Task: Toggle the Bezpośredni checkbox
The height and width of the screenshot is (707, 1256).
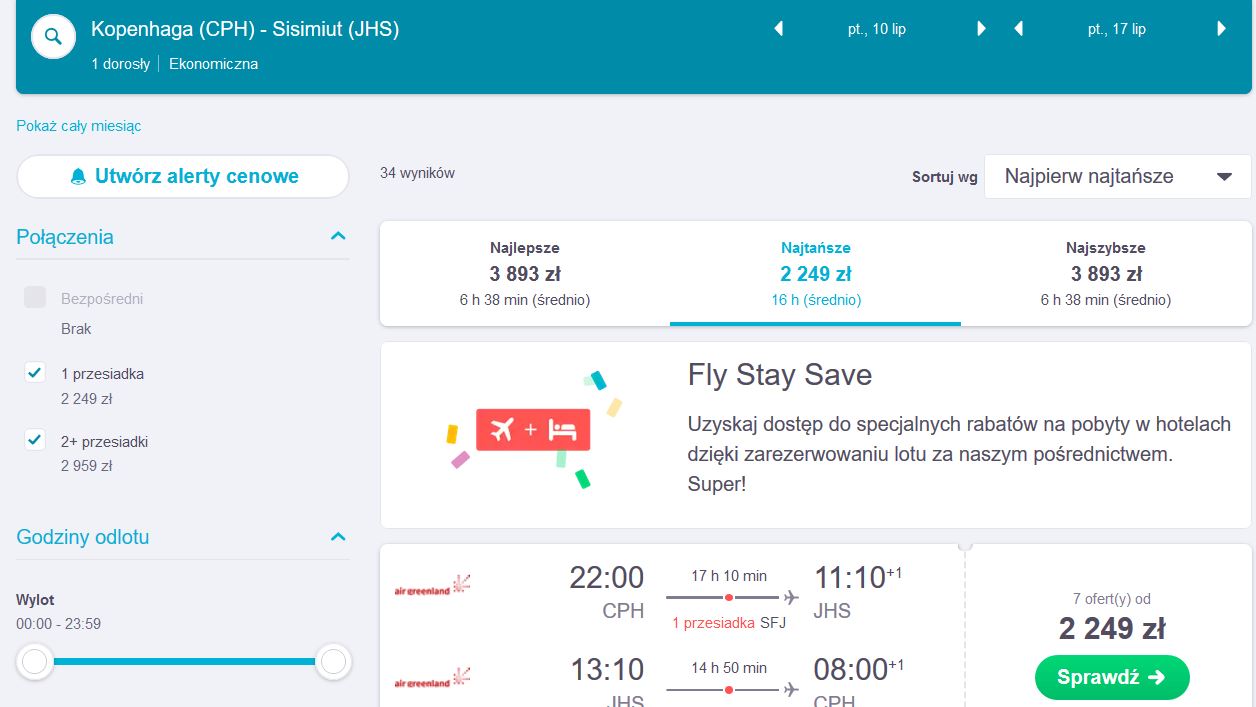Action: tap(35, 297)
